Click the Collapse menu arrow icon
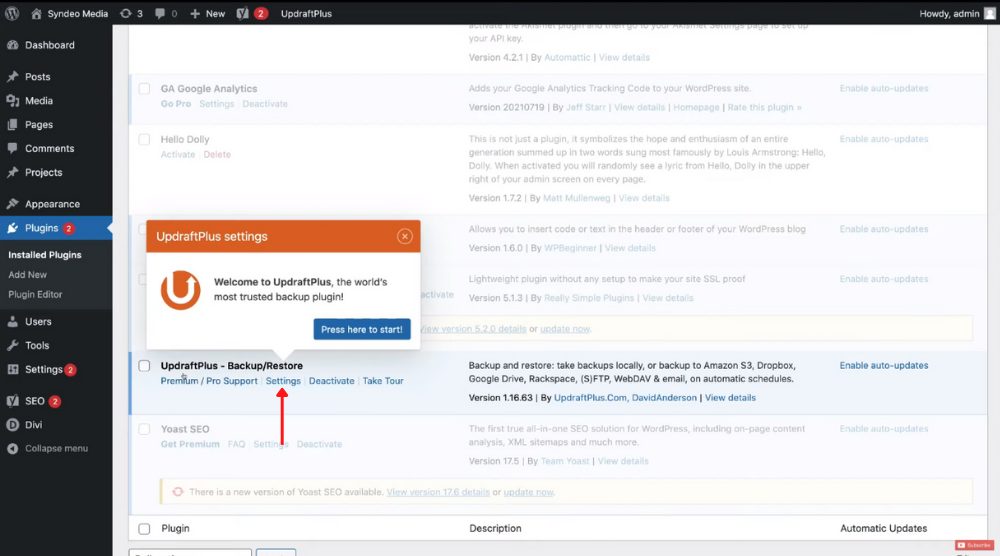The image size is (1000, 556). pyautogui.click(x=13, y=448)
